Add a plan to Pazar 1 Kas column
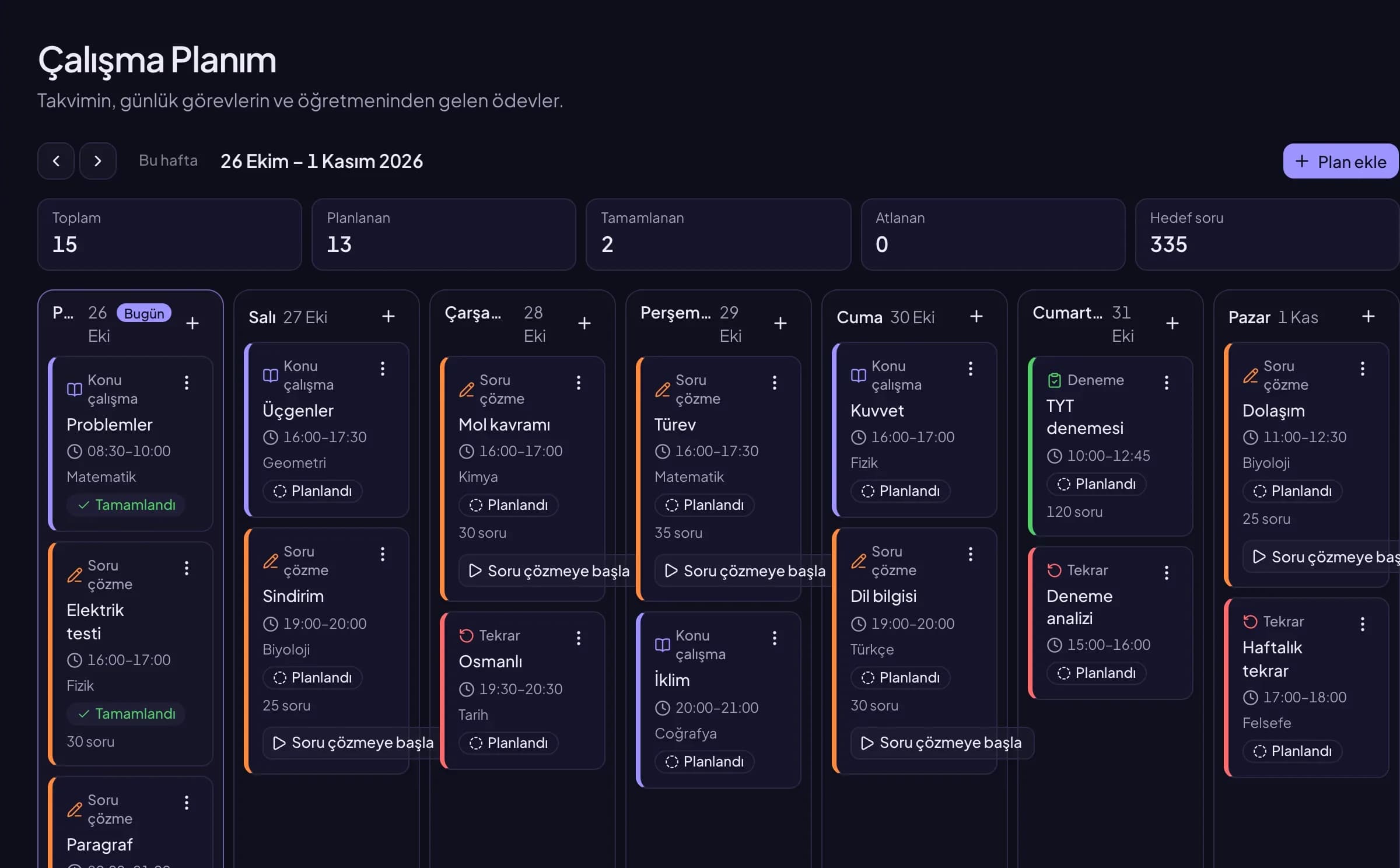This screenshot has width=1400, height=868. pos(1368,317)
